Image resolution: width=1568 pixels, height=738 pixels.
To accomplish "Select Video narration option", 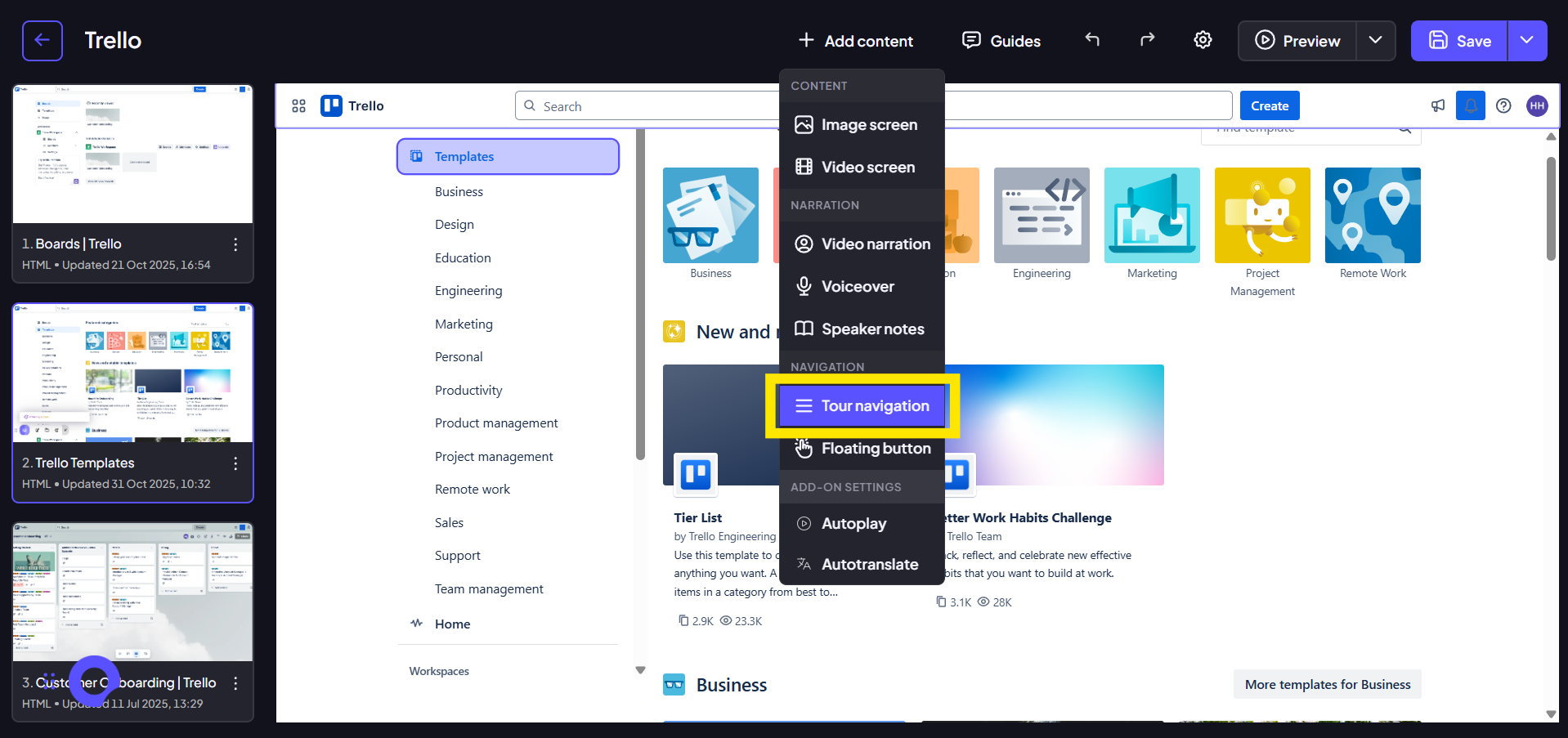I will (x=862, y=244).
